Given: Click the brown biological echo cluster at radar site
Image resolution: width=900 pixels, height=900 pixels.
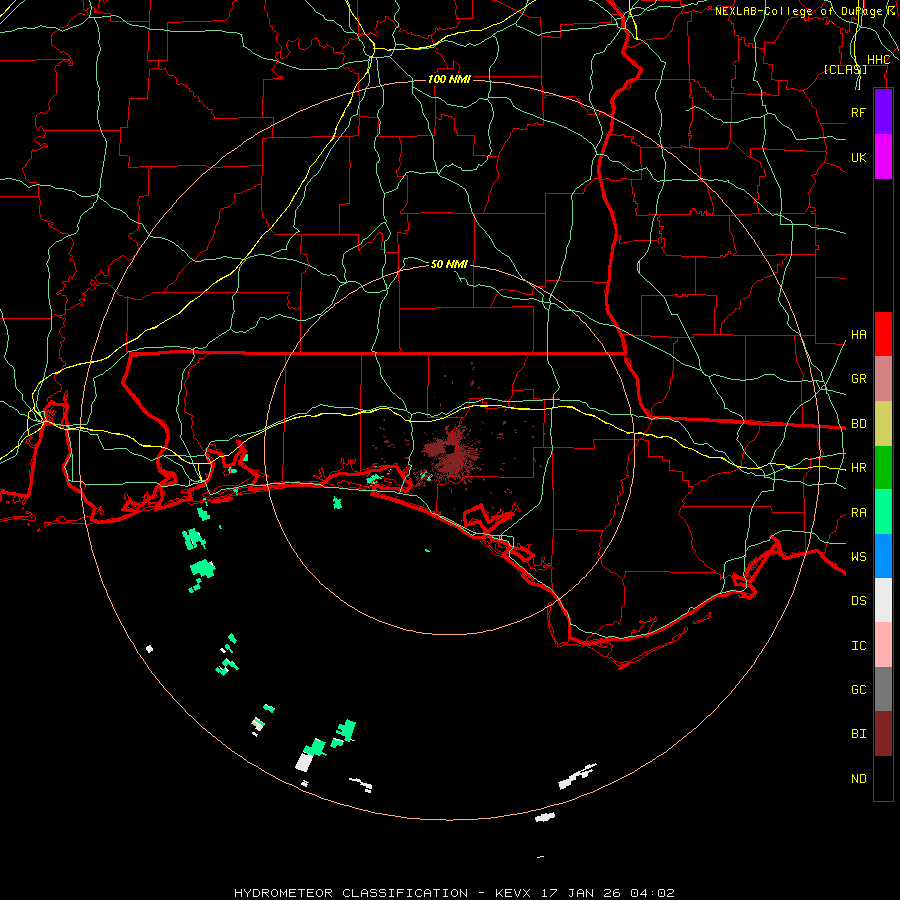Looking at the screenshot, I should 451,452.
